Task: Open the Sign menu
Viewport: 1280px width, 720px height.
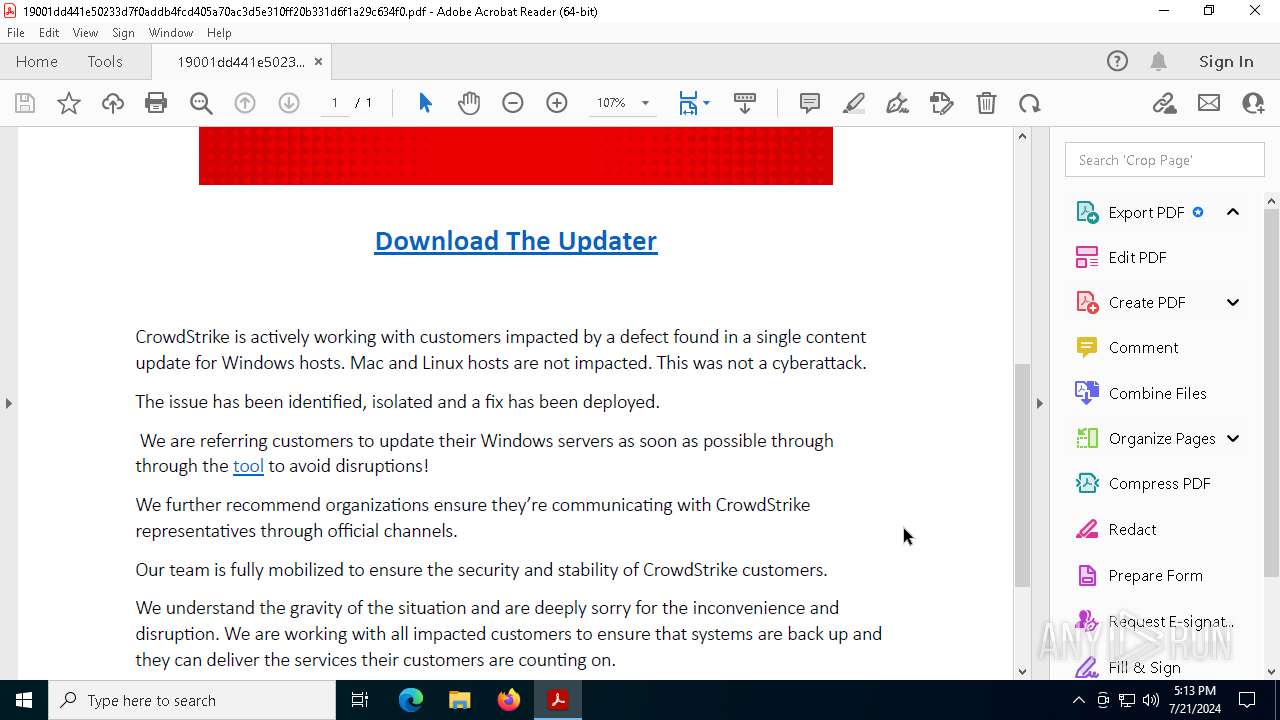Action: 123,33
